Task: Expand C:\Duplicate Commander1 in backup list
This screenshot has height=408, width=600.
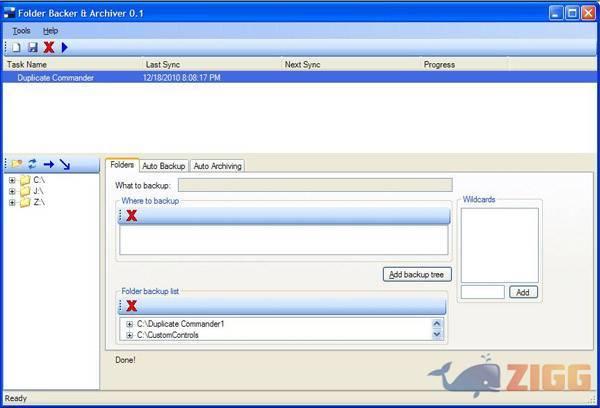Action: pyautogui.click(x=129, y=324)
